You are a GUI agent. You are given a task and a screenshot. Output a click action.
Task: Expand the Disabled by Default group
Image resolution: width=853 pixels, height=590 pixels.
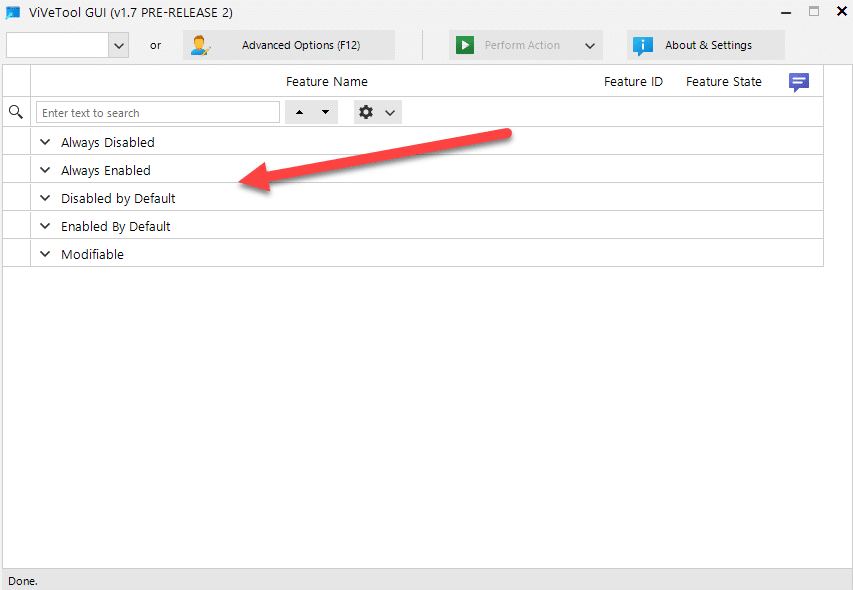point(45,198)
